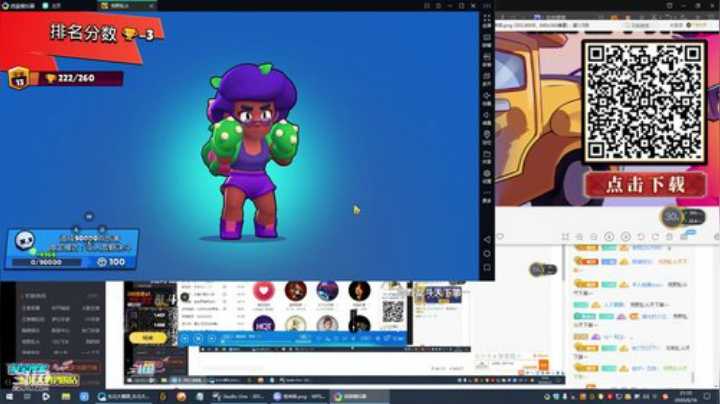This screenshot has width=720, height=404.
Task: Tap the Android home circle in emulator sidebar
Action: (487, 253)
